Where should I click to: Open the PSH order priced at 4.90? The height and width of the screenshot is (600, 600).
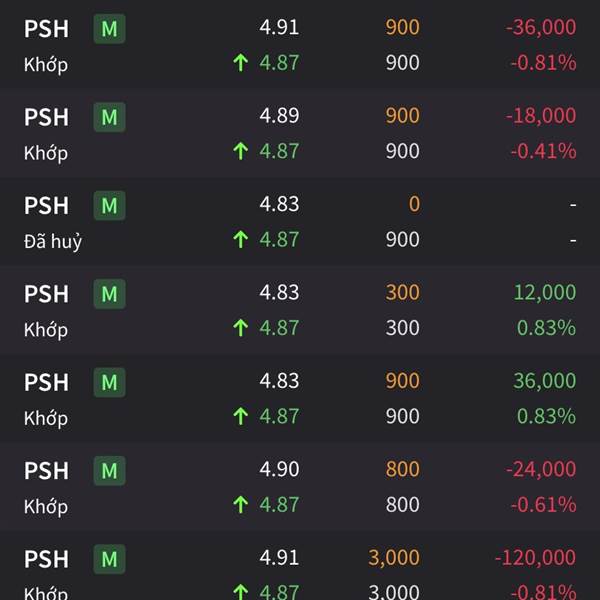300,487
